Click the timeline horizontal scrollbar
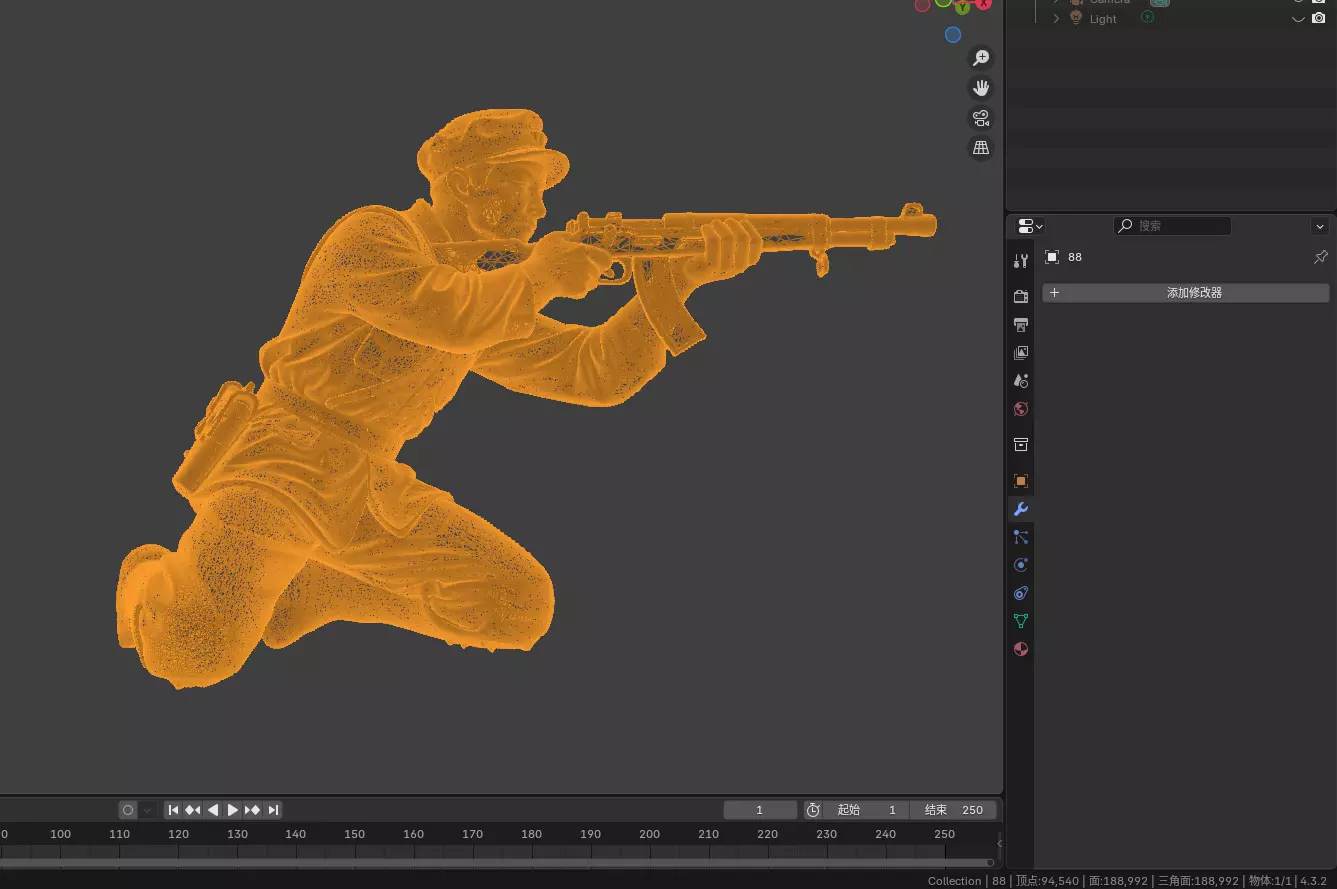 pos(497,861)
